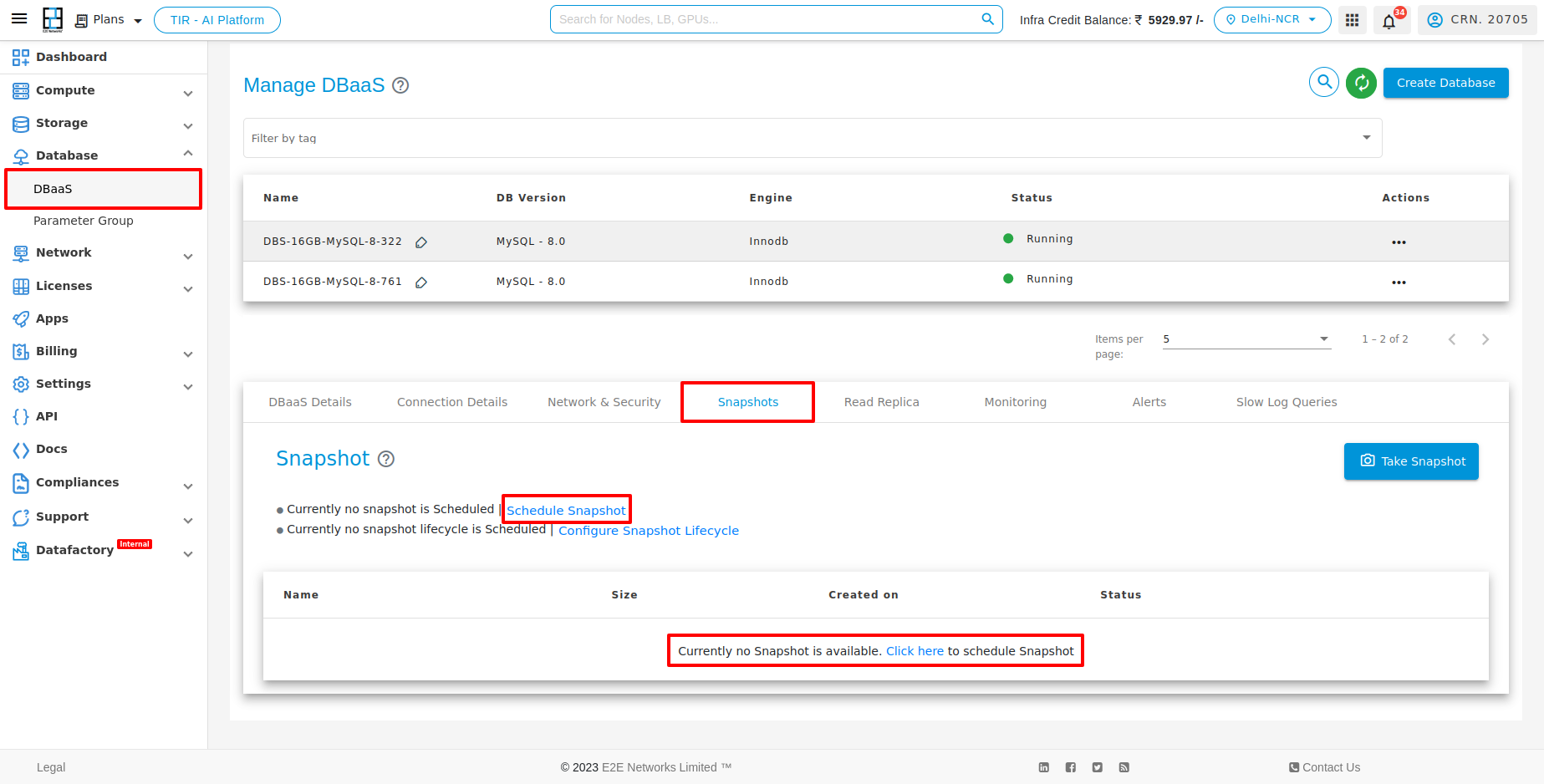Open RSS feed footer icon
The image size is (1544, 784).
point(1124,767)
